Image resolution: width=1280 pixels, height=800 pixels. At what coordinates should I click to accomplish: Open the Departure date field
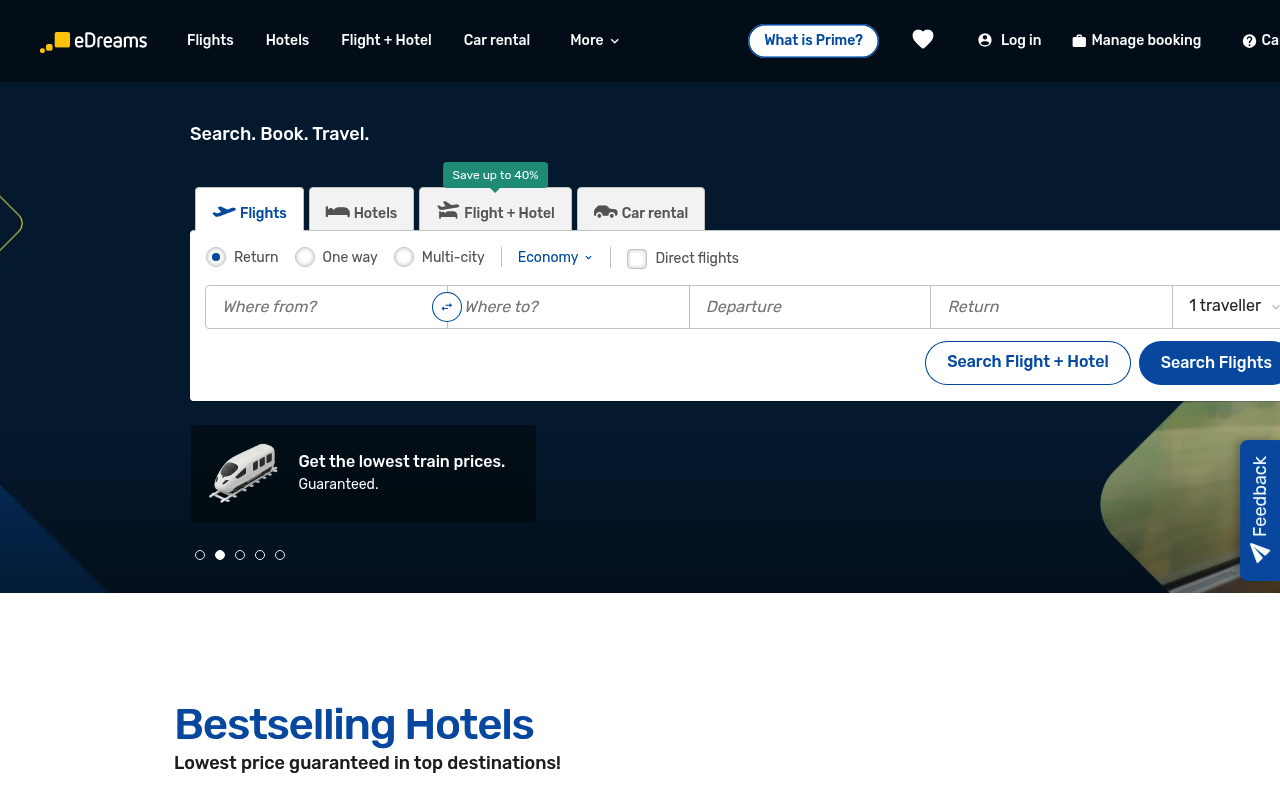tap(810, 307)
